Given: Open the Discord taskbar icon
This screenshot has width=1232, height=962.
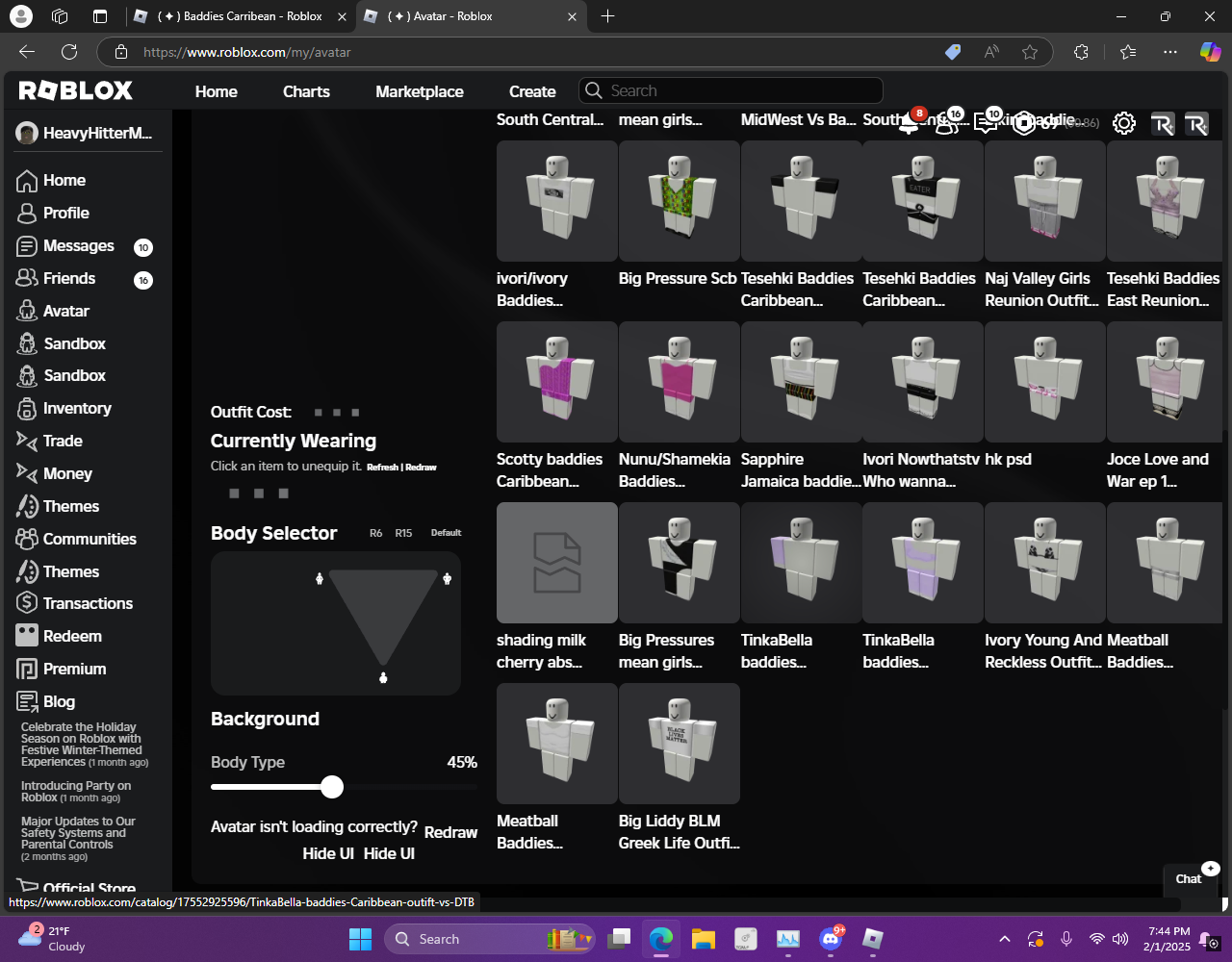Looking at the screenshot, I should pyautogui.click(x=831, y=939).
